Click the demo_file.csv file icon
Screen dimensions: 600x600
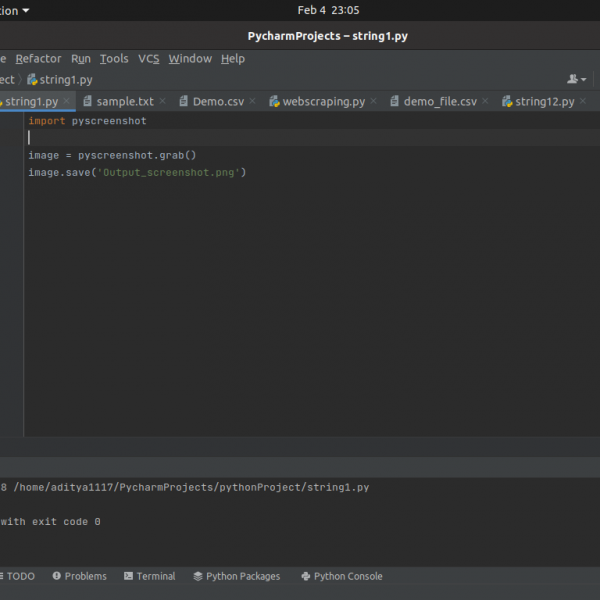click(x=395, y=101)
